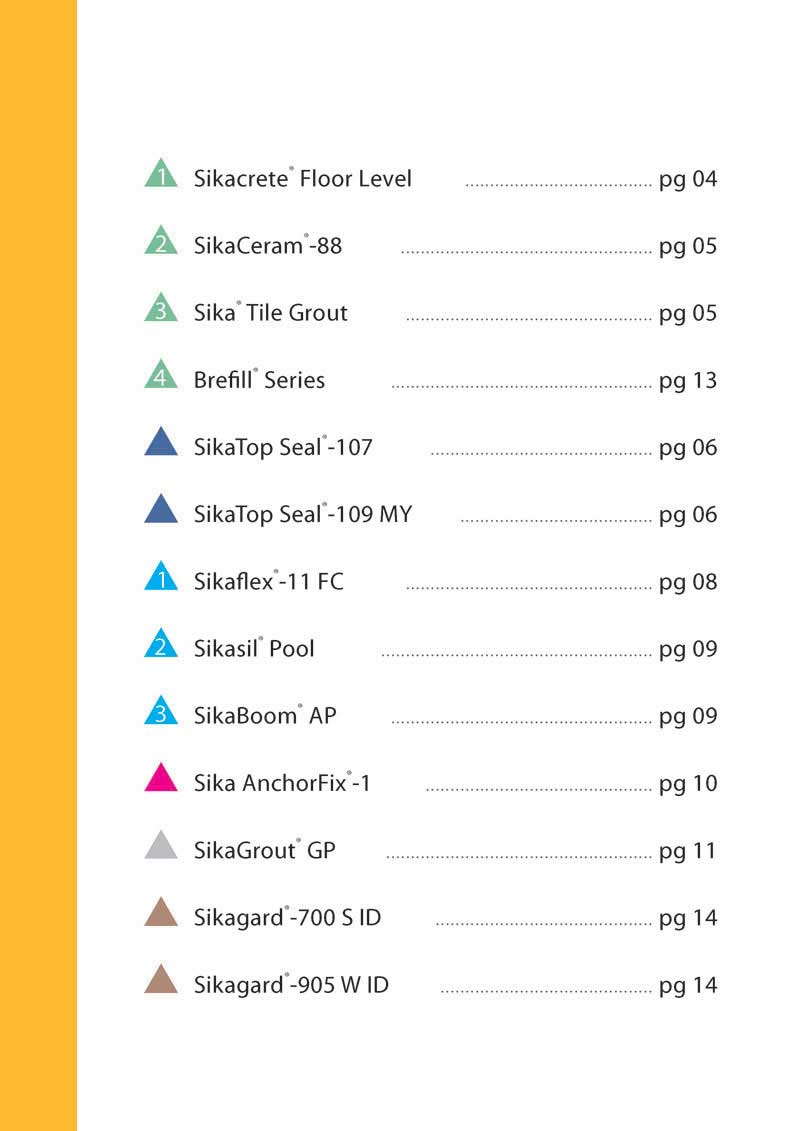The height and width of the screenshot is (1131, 800).
Task: Select the green triangle numbered 4
Action: point(161,375)
